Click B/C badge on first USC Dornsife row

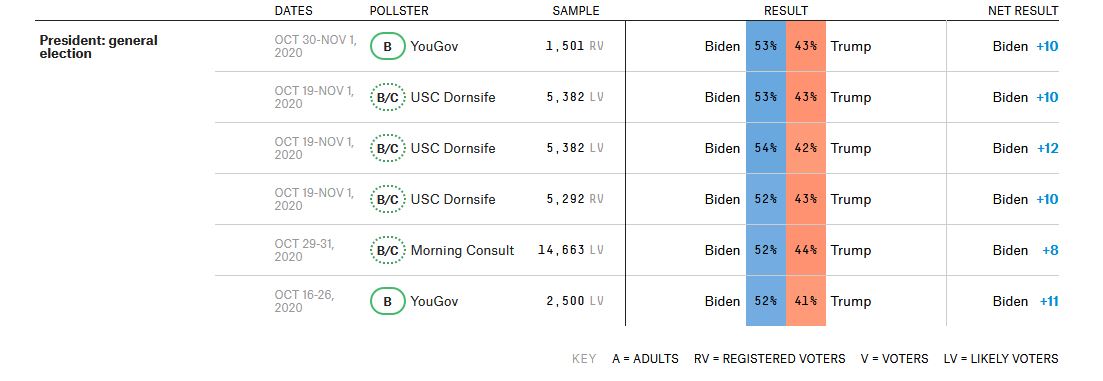pos(388,97)
